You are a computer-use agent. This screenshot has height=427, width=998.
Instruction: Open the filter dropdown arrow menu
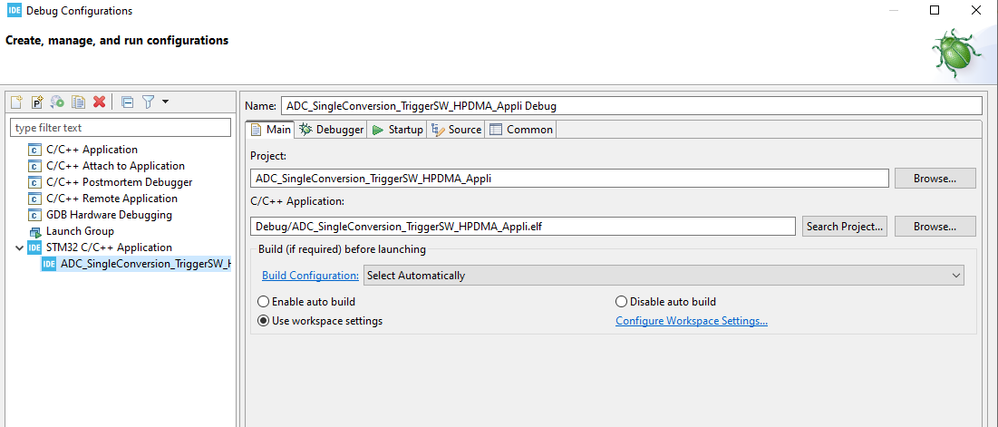click(x=165, y=102)
